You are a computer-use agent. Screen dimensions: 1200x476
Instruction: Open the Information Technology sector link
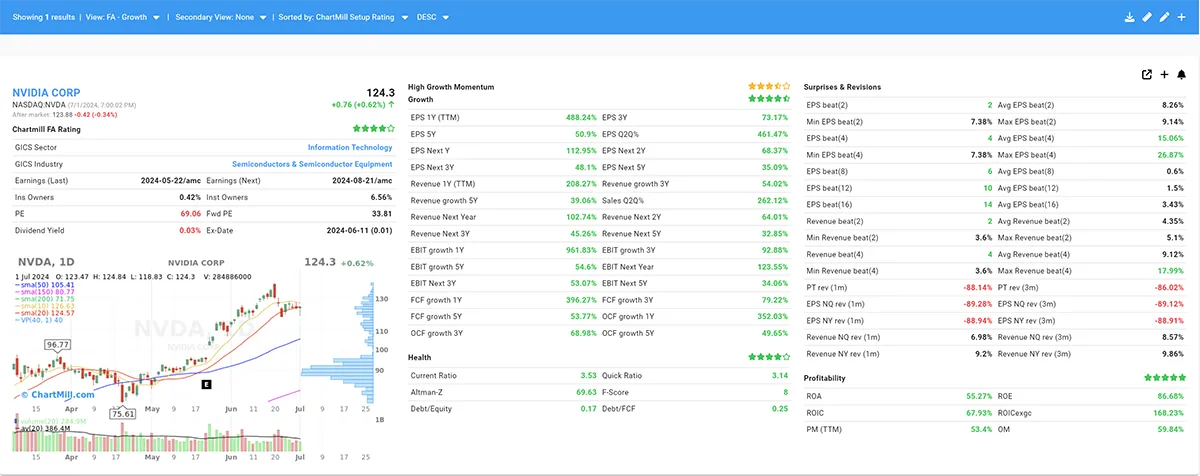350,147
